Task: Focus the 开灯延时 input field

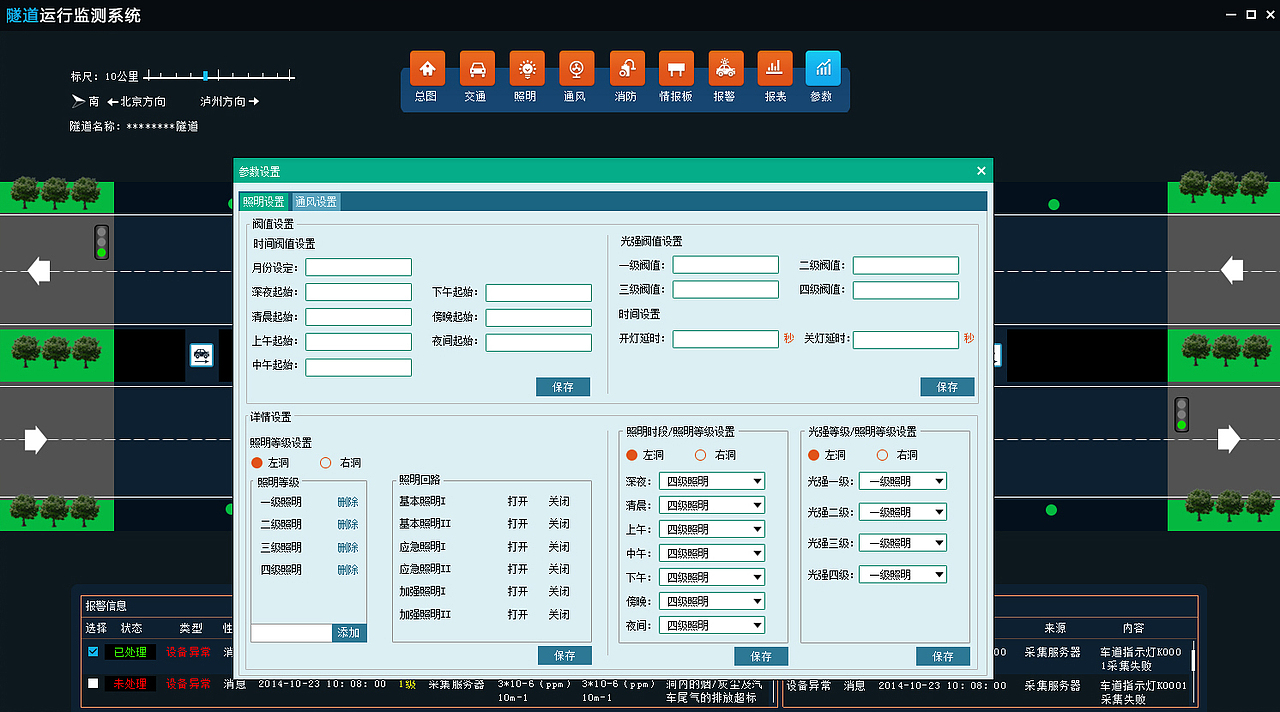Action: pos(726,339)
